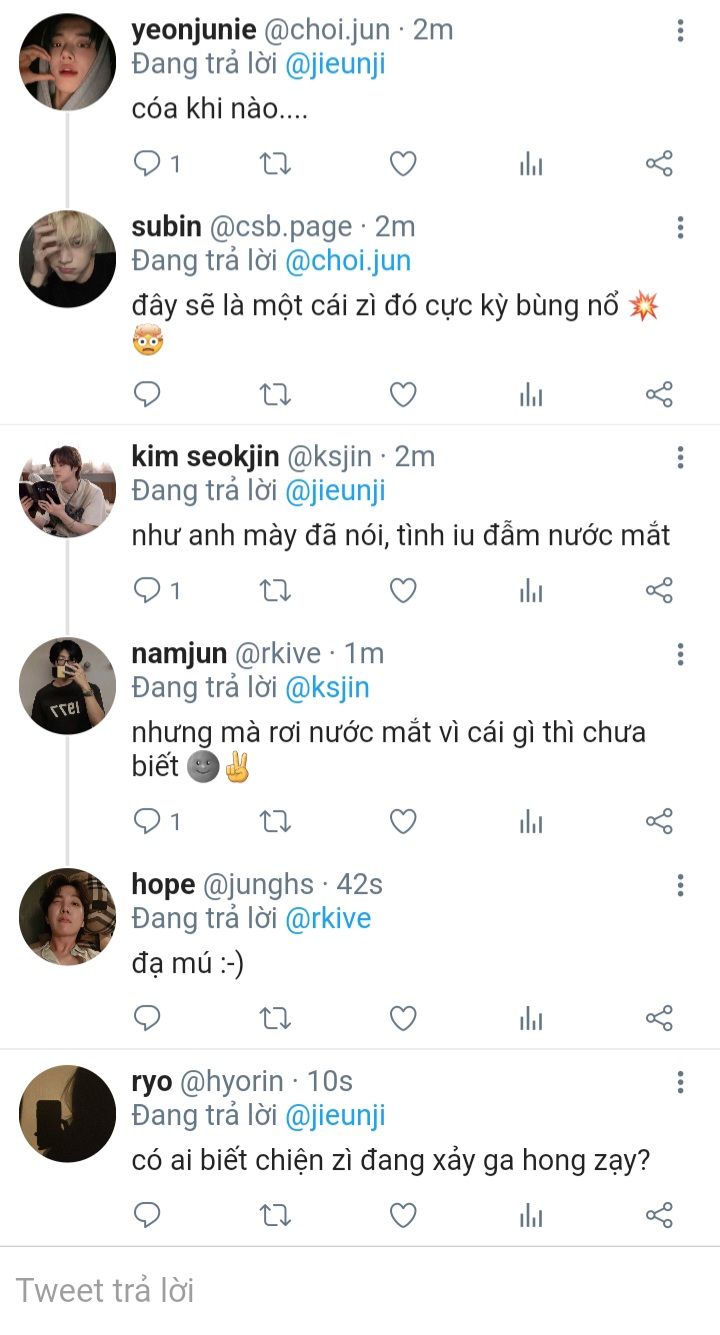Open more options menu on namjun's tweet
Viewport: 720px width, 1335px height.
tap(680, 654)
